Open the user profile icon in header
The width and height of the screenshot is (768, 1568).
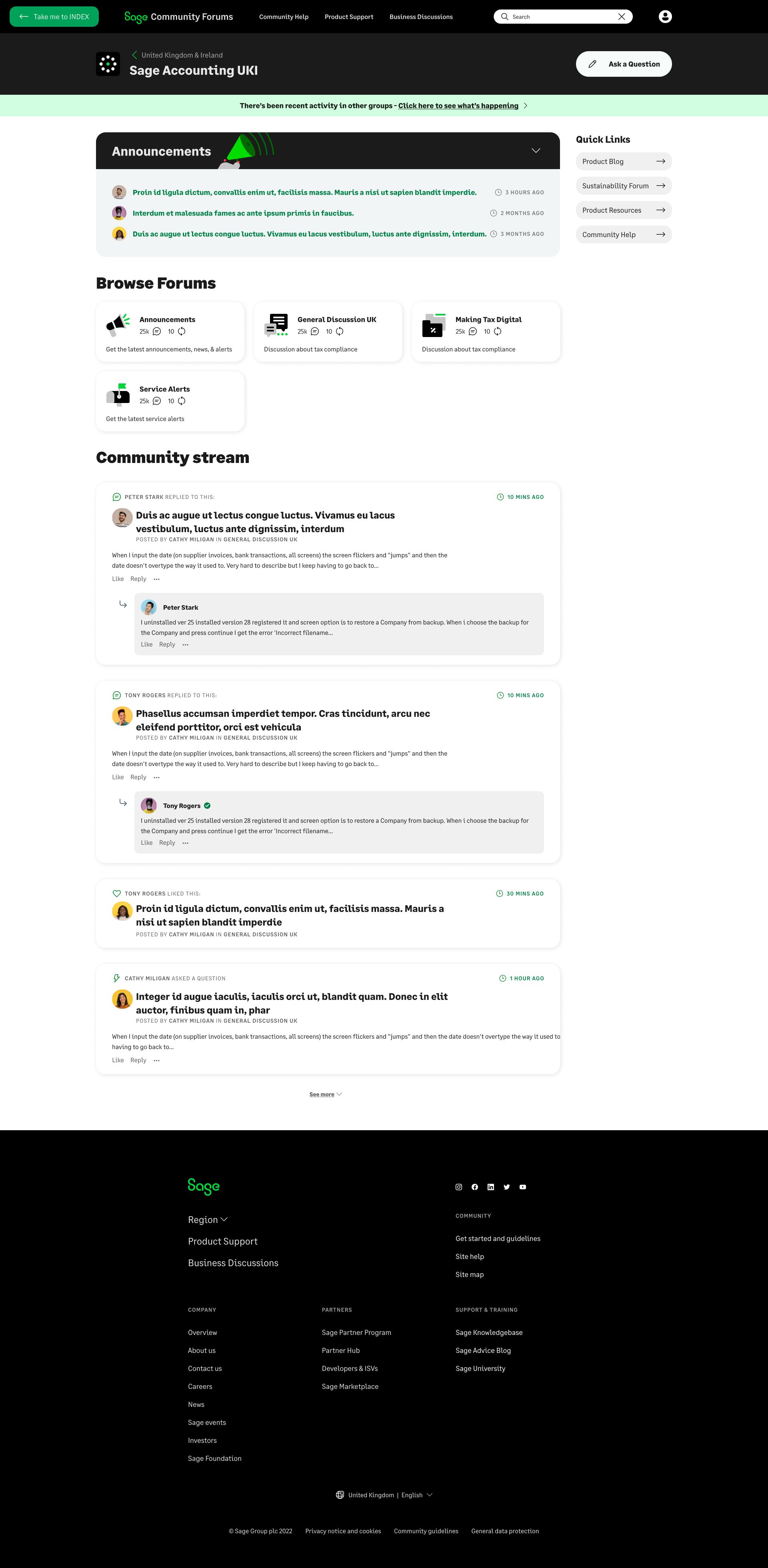[x=665, y=16]
